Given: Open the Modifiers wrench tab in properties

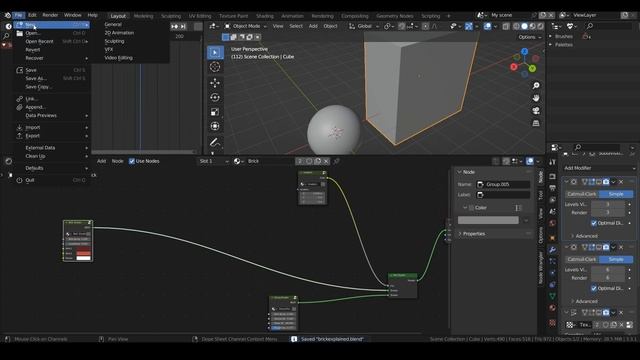Looking at the screenshot, I should coord(552,249).
